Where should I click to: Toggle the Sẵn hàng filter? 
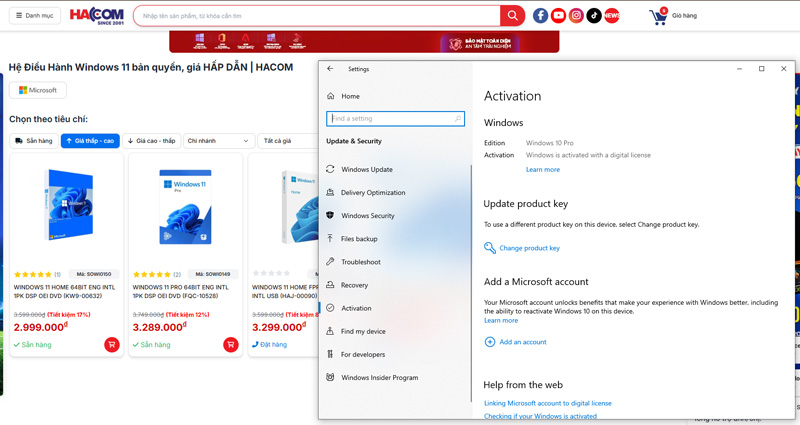pyautogui.click(x=34, y=141)
